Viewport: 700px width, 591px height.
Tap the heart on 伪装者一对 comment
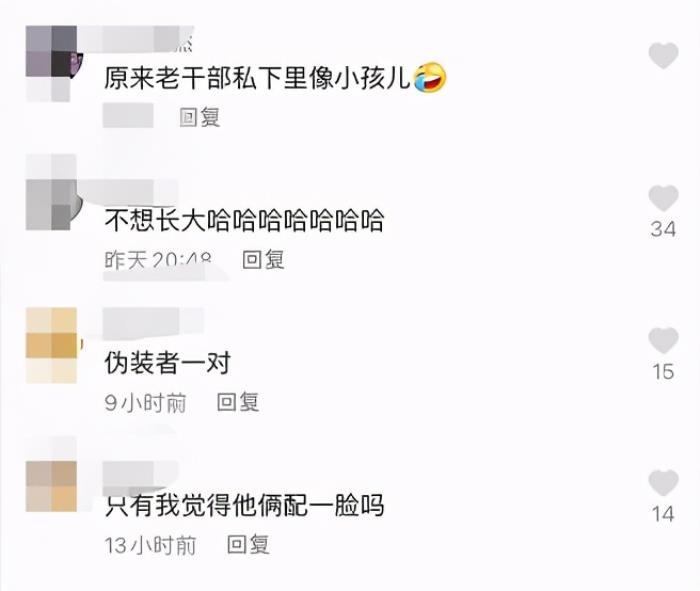tap(663, 340)
